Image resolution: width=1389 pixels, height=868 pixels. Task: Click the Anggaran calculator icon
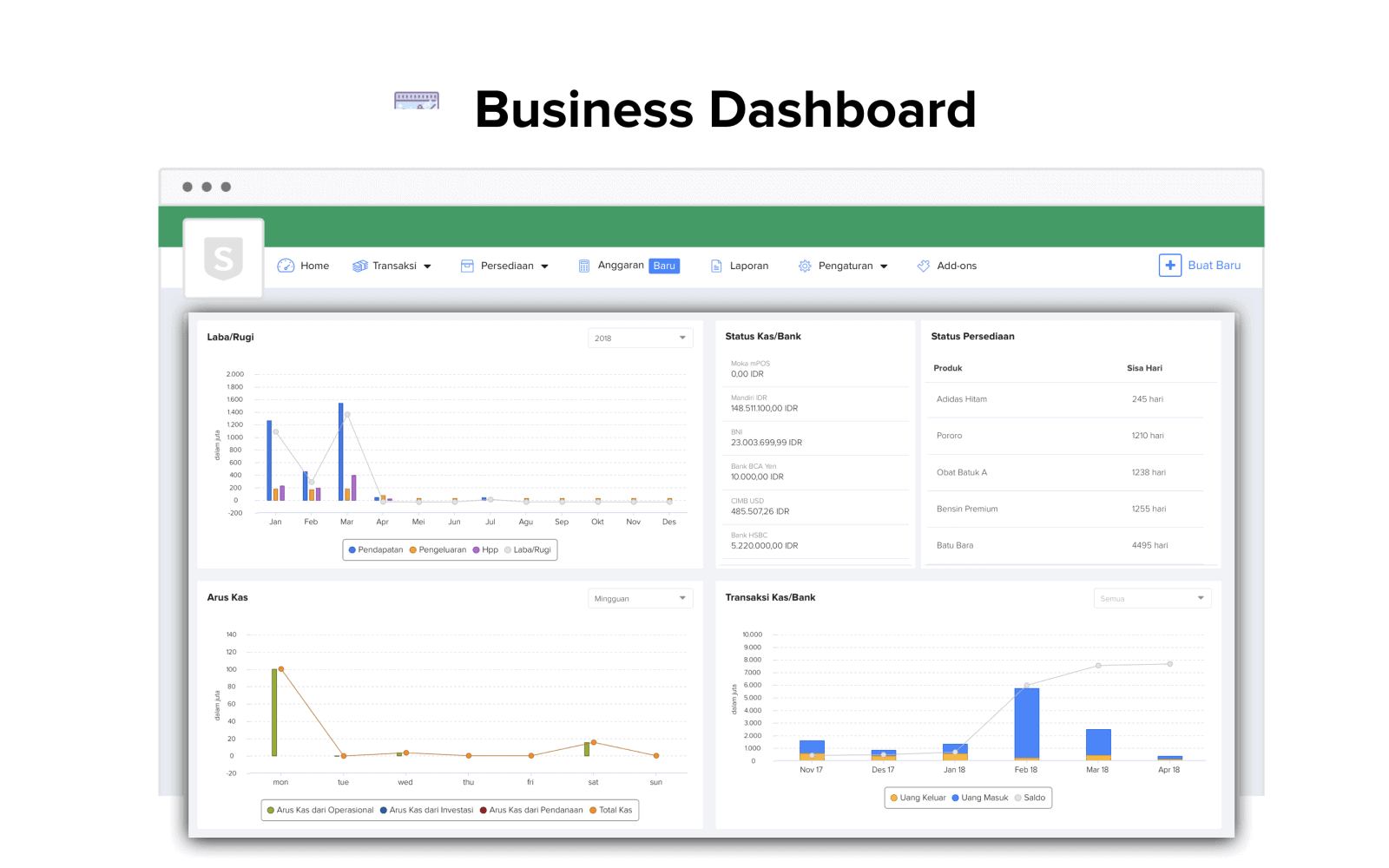tap(584, 266)
